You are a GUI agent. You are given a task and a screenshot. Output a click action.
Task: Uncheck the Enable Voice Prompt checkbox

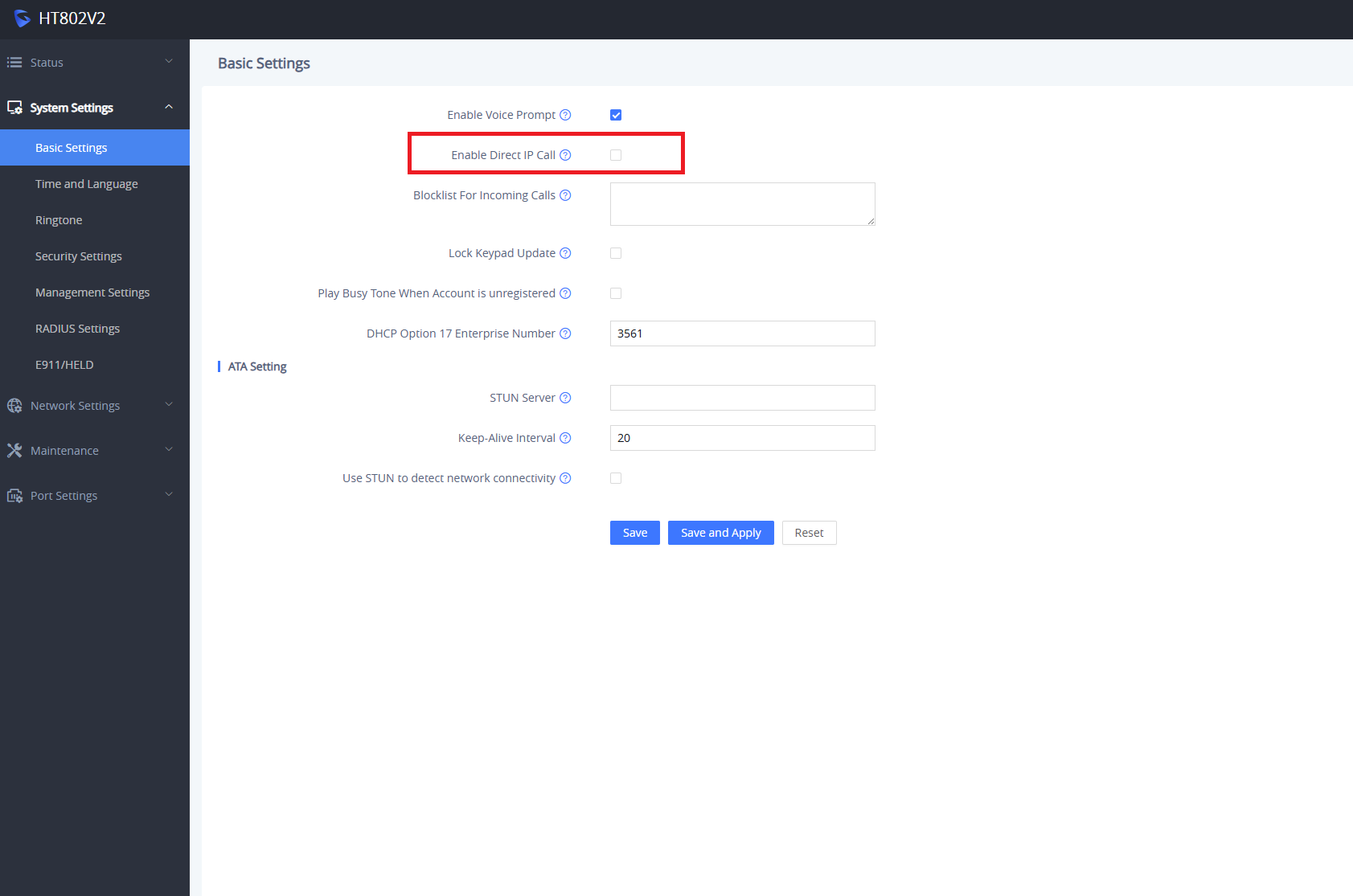point(616,115)
